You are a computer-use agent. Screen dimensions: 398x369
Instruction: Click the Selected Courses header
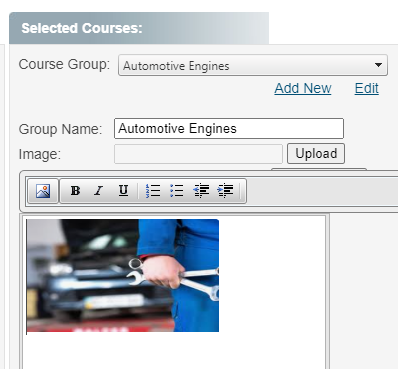click(x=82, y=28)
